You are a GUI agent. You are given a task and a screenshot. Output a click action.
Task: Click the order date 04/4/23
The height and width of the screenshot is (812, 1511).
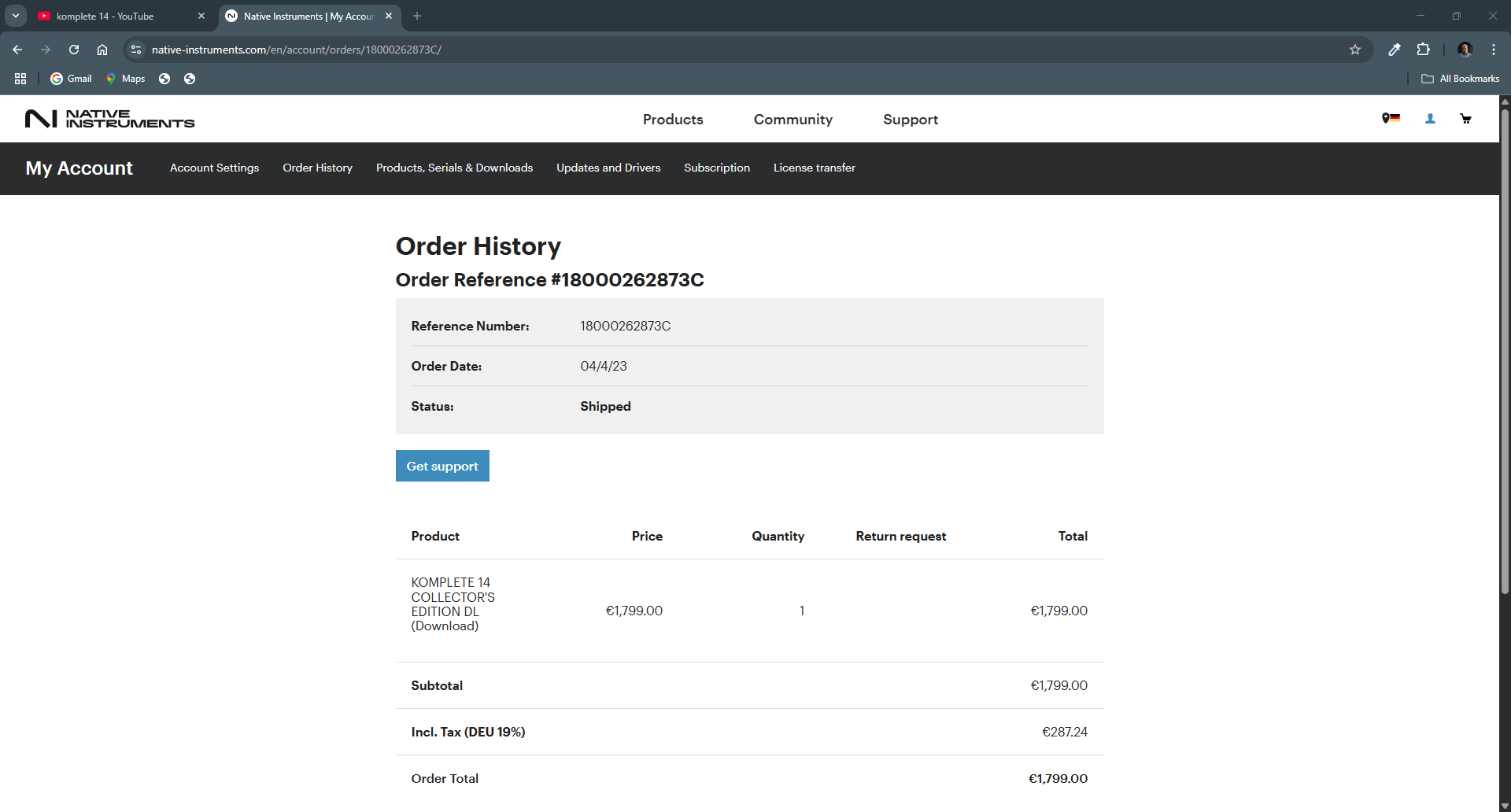[x=604, y=366]
